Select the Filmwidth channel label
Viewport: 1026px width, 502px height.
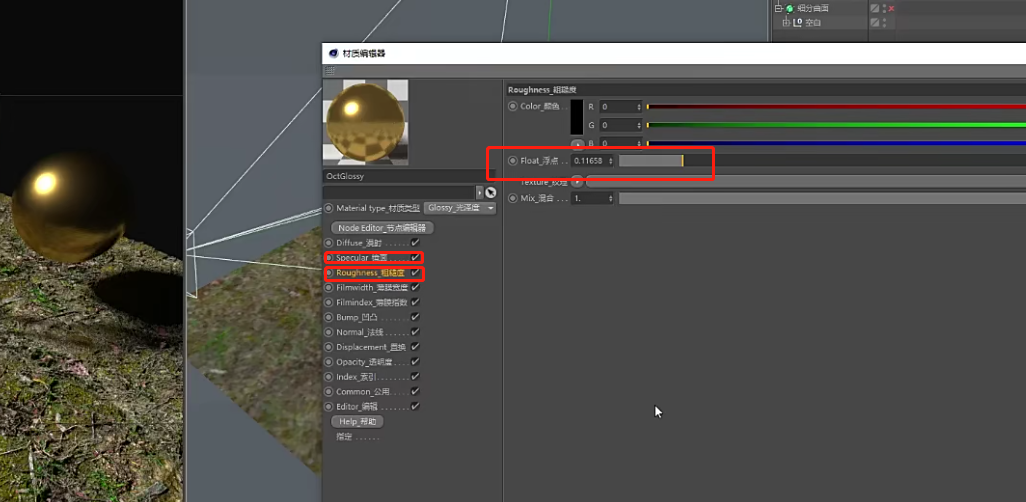(x=372, y=287)
